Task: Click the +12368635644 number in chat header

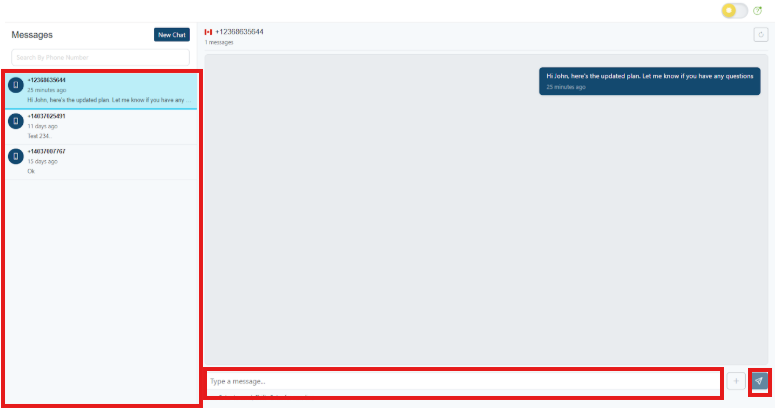Action: click(x=239, y=32)
